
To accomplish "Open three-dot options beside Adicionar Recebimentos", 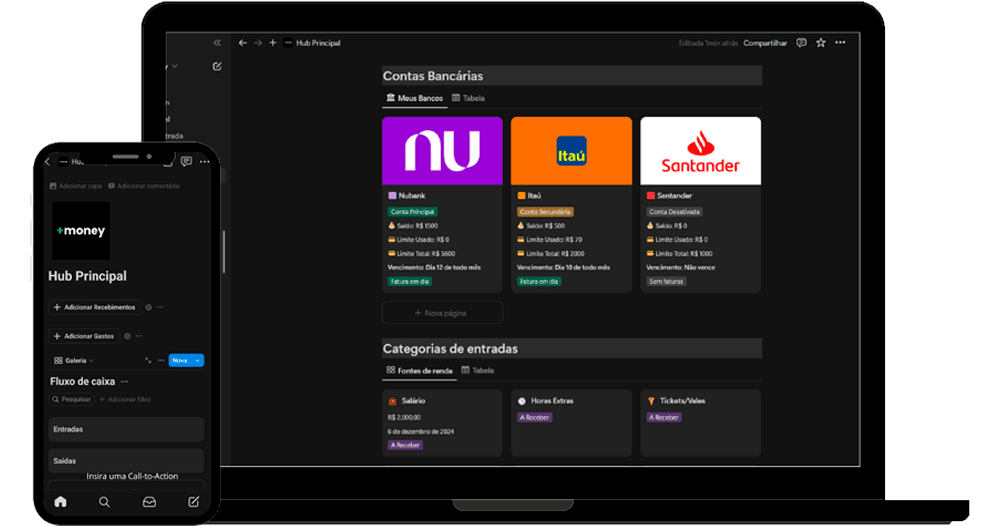I will 161,307.
